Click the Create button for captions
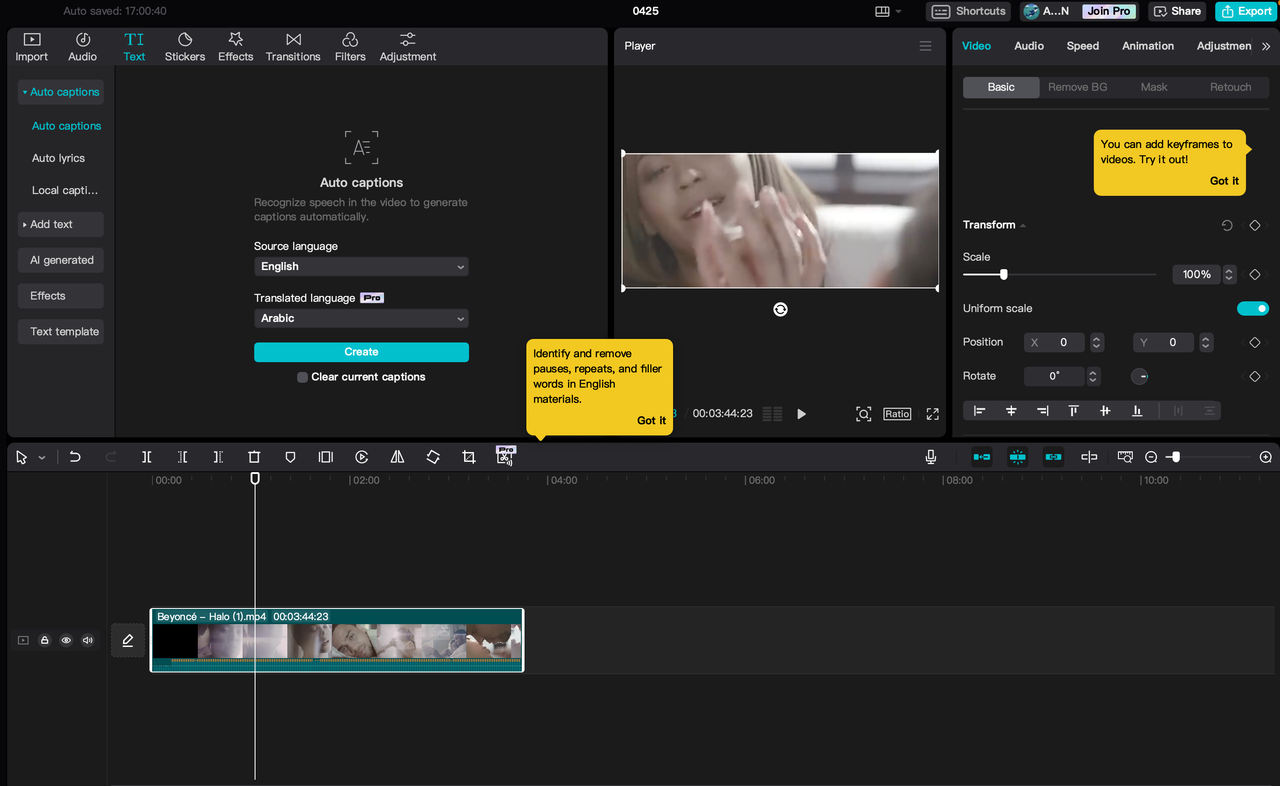 (x=361, y=352)
